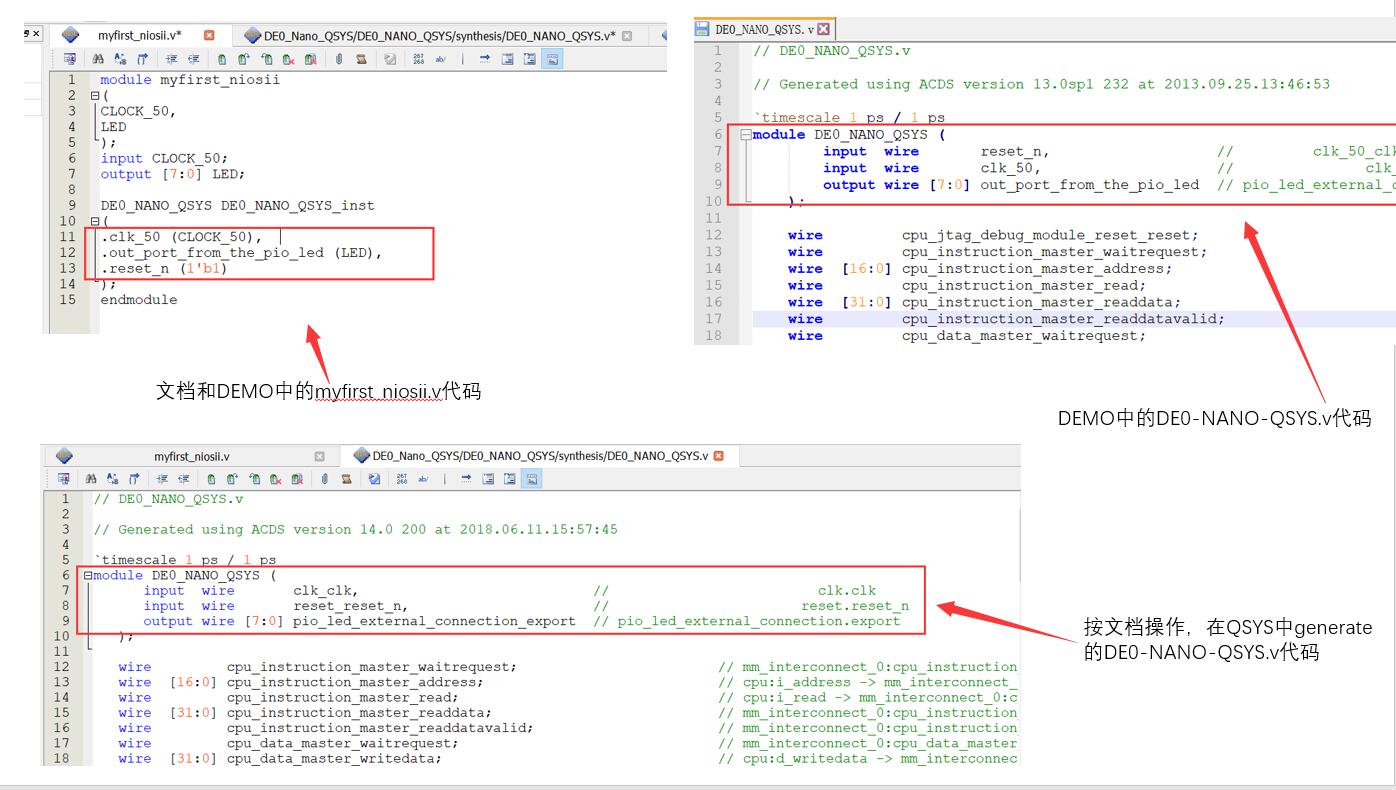Click Insert Template scroll icon in bottom editor toolbar
Image resolution: width=1396 pixels, height=790 pixels.
coord(346,479)
